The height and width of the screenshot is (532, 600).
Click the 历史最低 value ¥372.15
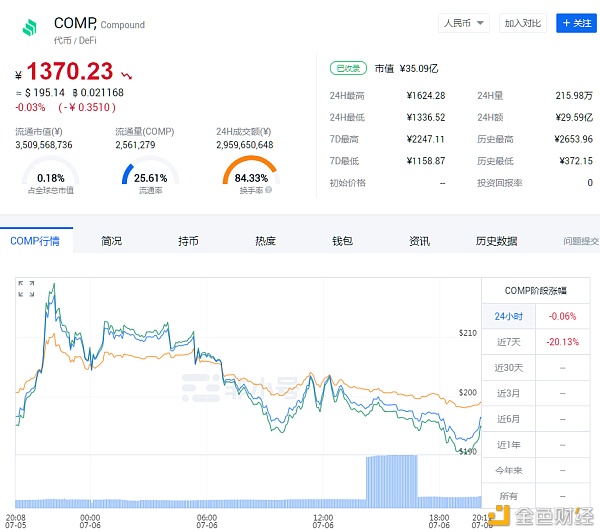[x=576, y=161]
